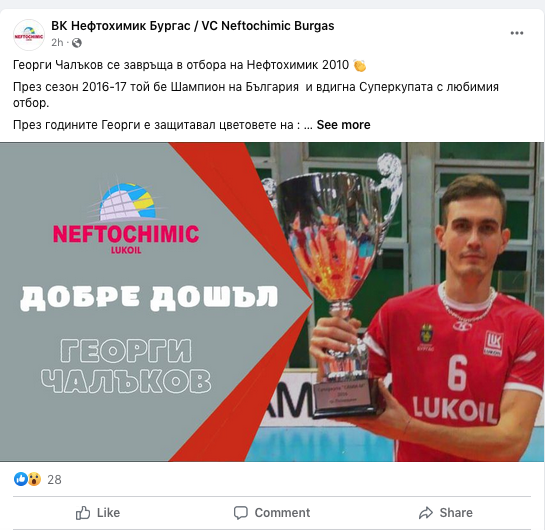Expand post text with See more
The image size is (545, 530).
[x=343, y=125]
